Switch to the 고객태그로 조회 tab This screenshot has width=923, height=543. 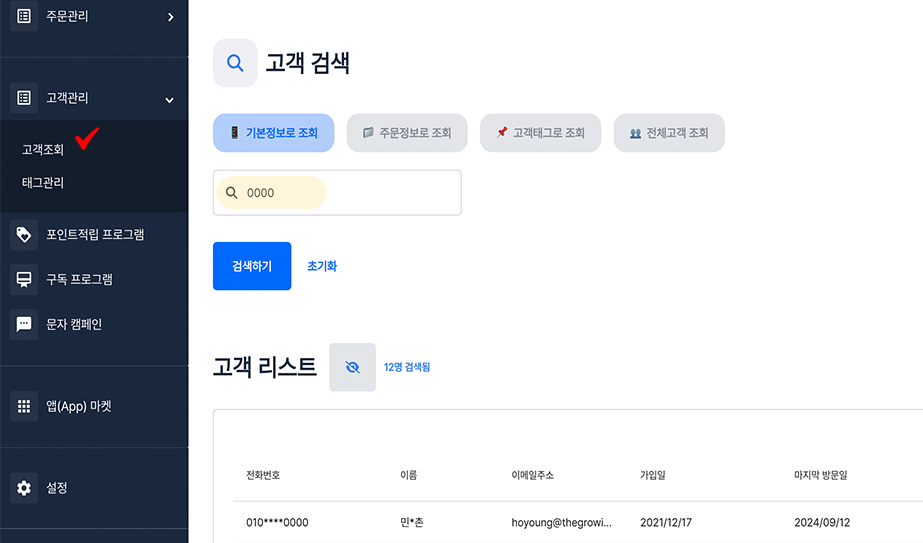point(540,133)
